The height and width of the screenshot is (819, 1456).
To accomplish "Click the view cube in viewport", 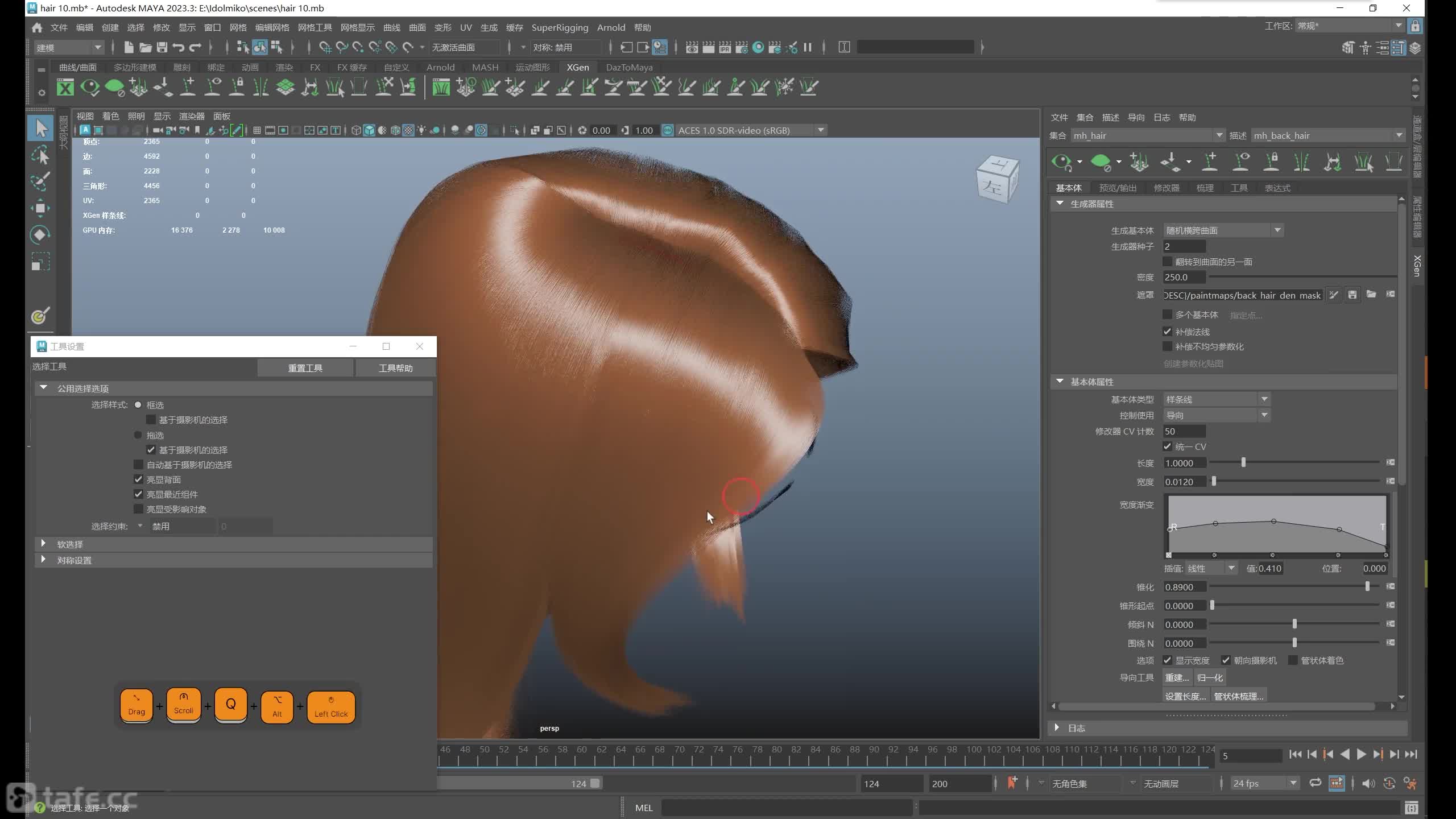I will pos(998,180).
